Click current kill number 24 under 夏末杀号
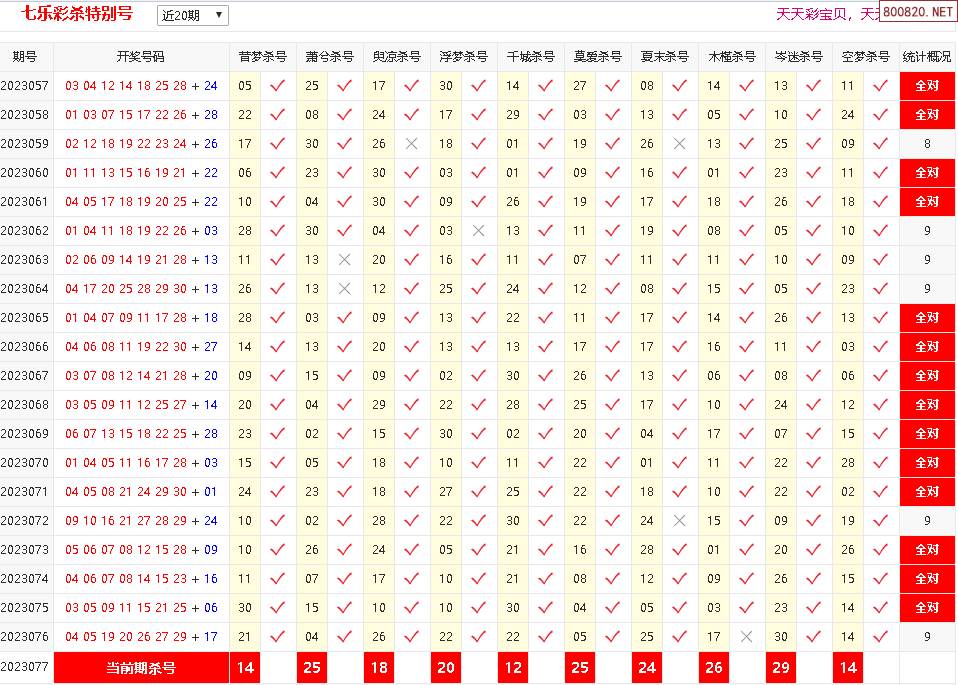Image resolution: width=958 pixels, height=685 pixels. point(647,667)
